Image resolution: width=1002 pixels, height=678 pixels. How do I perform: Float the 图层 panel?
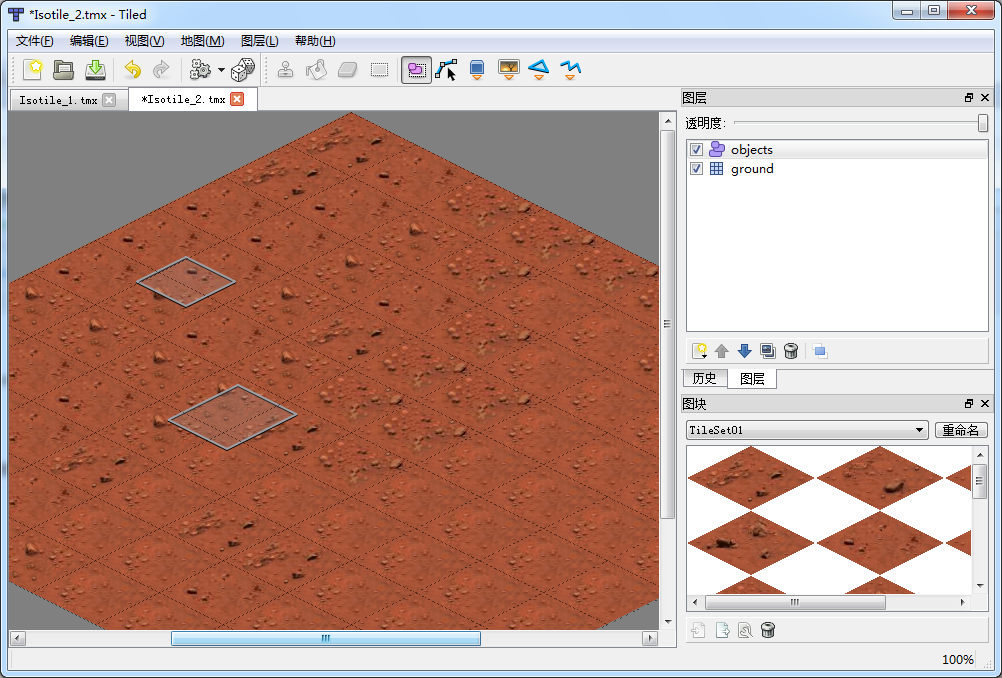pyautogui.click(x=969, y=98)
